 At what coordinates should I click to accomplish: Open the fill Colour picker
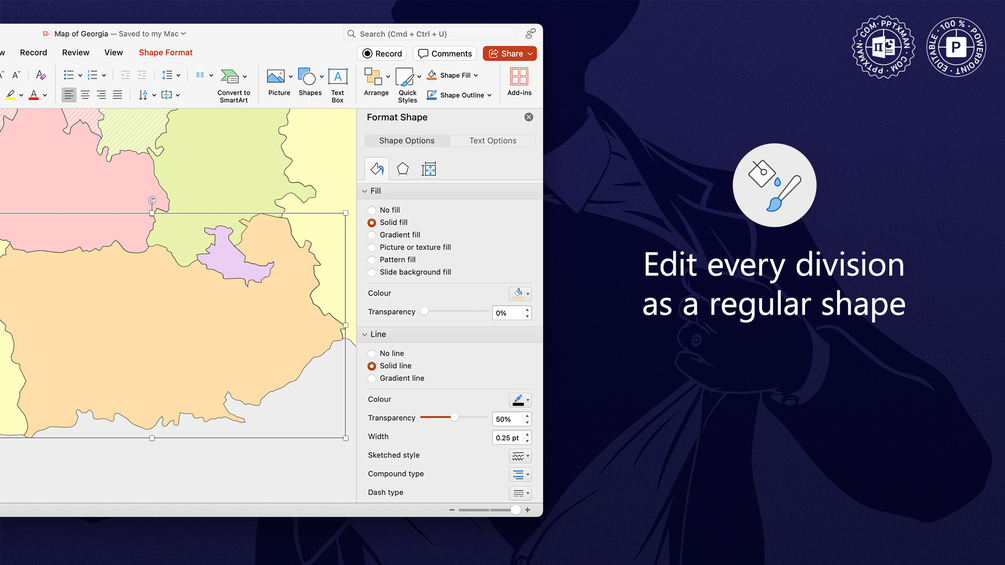[x=520, y=293]
